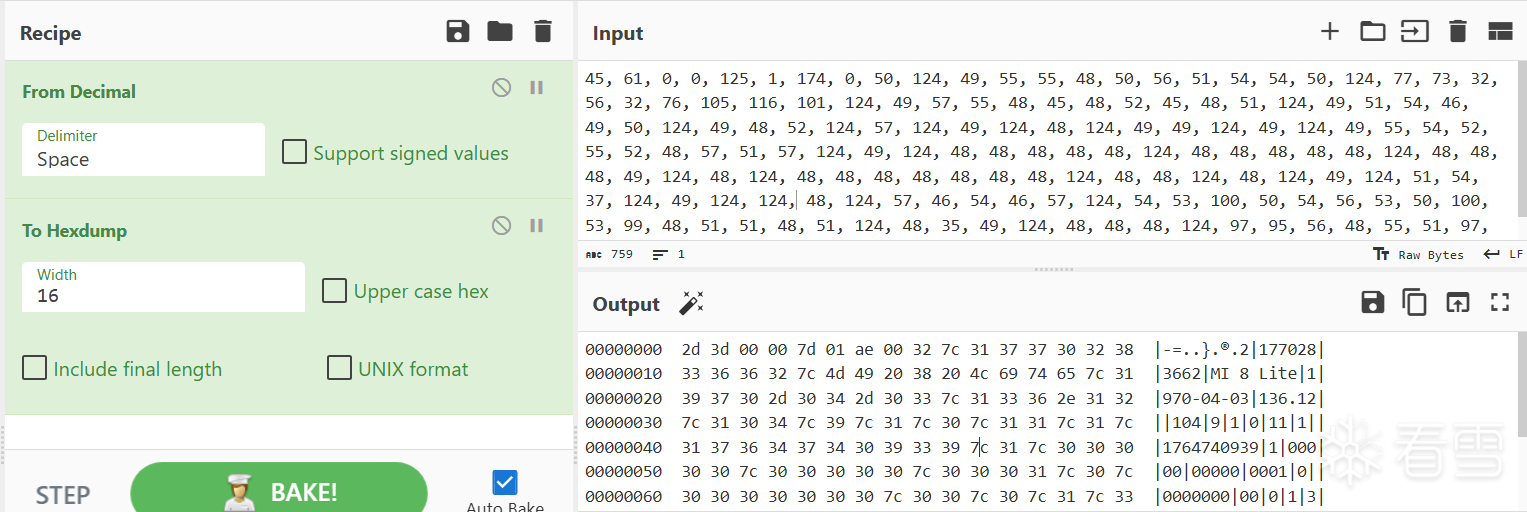Click the output magic wand icon
The height and width of the screenshot is (512, 1527).
pos(691,303)
